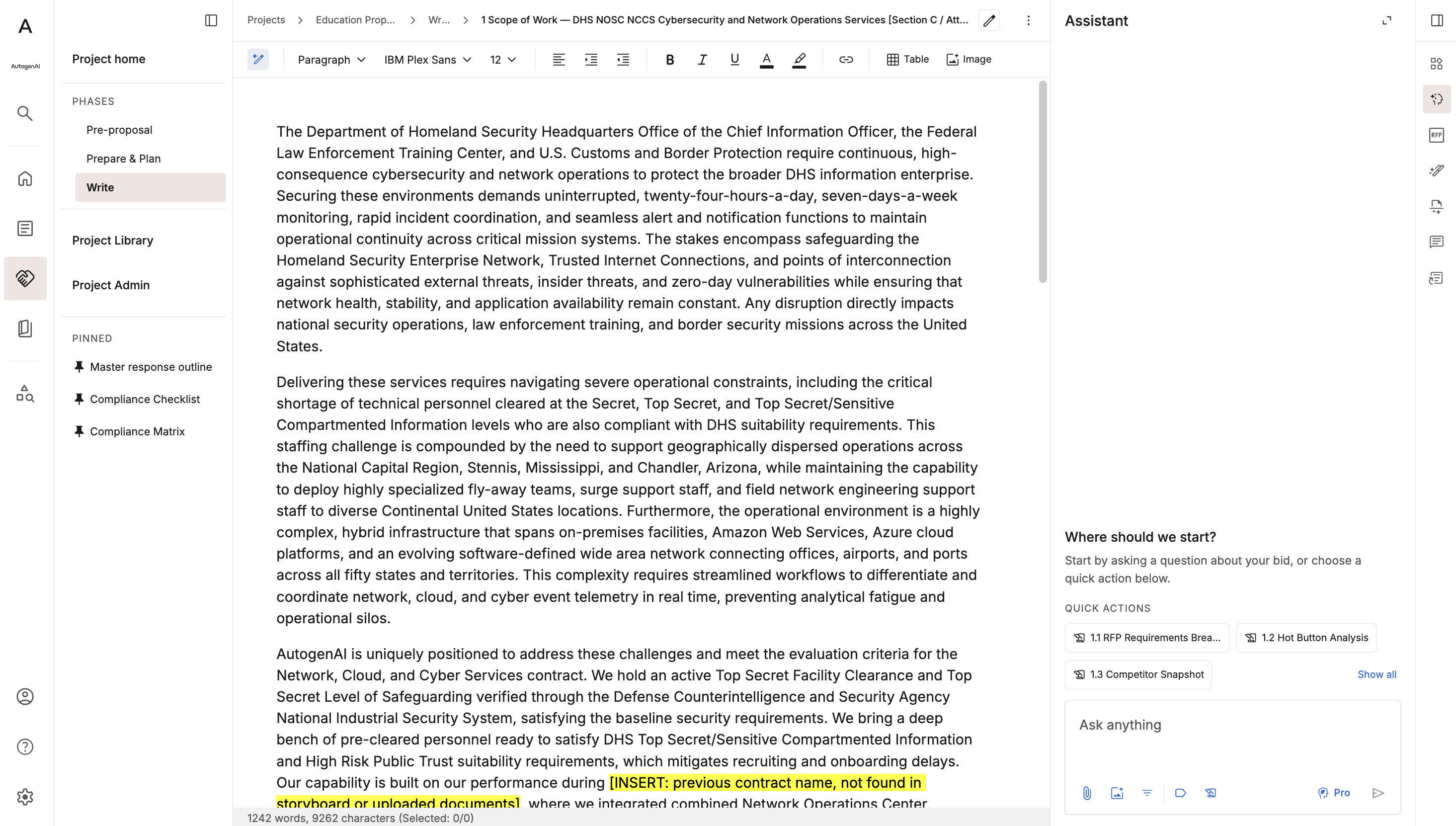The image size is (1456, 826).
Task: Open the text color picker
Action: 766,60
